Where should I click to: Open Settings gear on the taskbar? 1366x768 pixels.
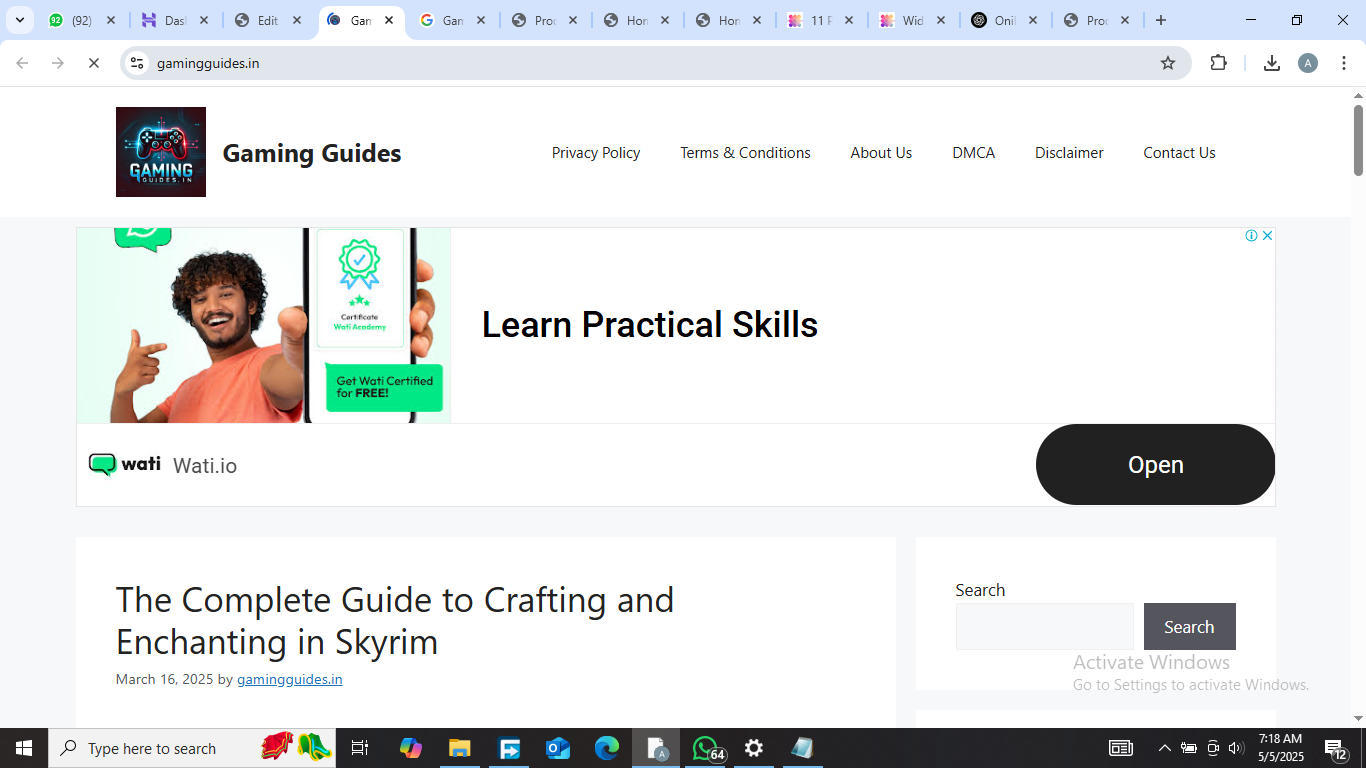754,748
